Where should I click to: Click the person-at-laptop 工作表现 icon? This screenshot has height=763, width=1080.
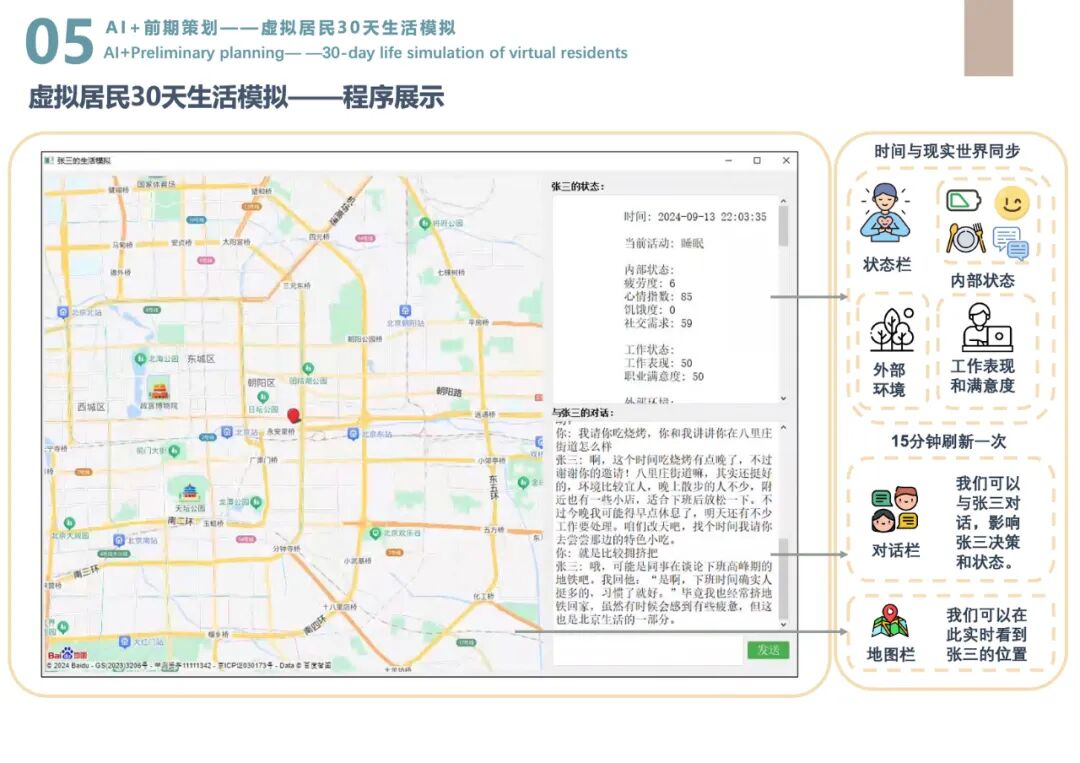[x=986, y=331]
